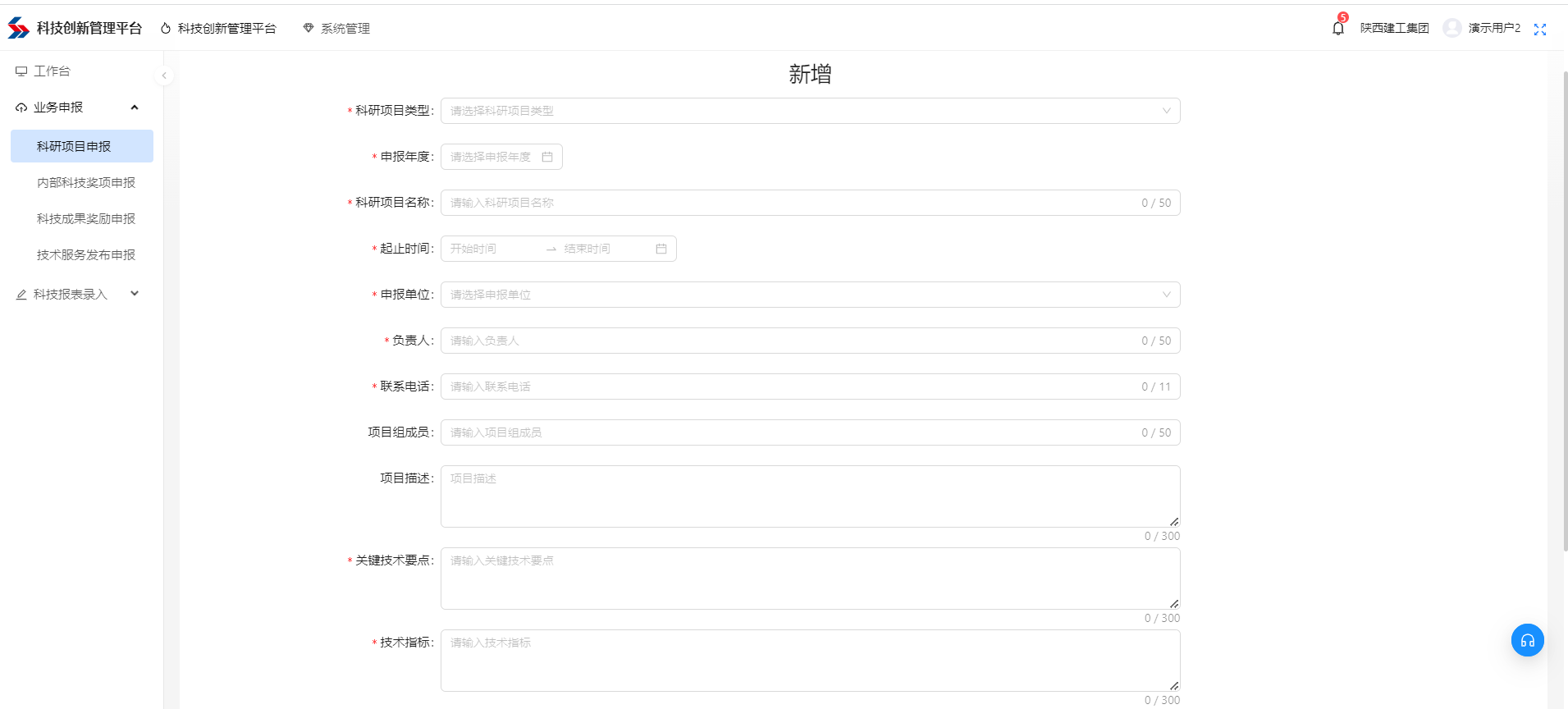This screenshot has height=709, width=1568.
Task: Toggle fullscreen mode icon
Action: coord(1539,30)
